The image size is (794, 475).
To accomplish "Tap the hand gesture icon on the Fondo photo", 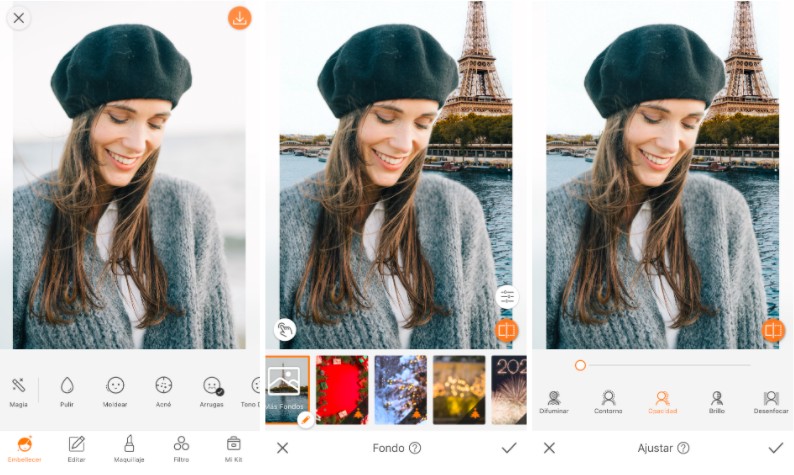I will (x=285, y=330).
